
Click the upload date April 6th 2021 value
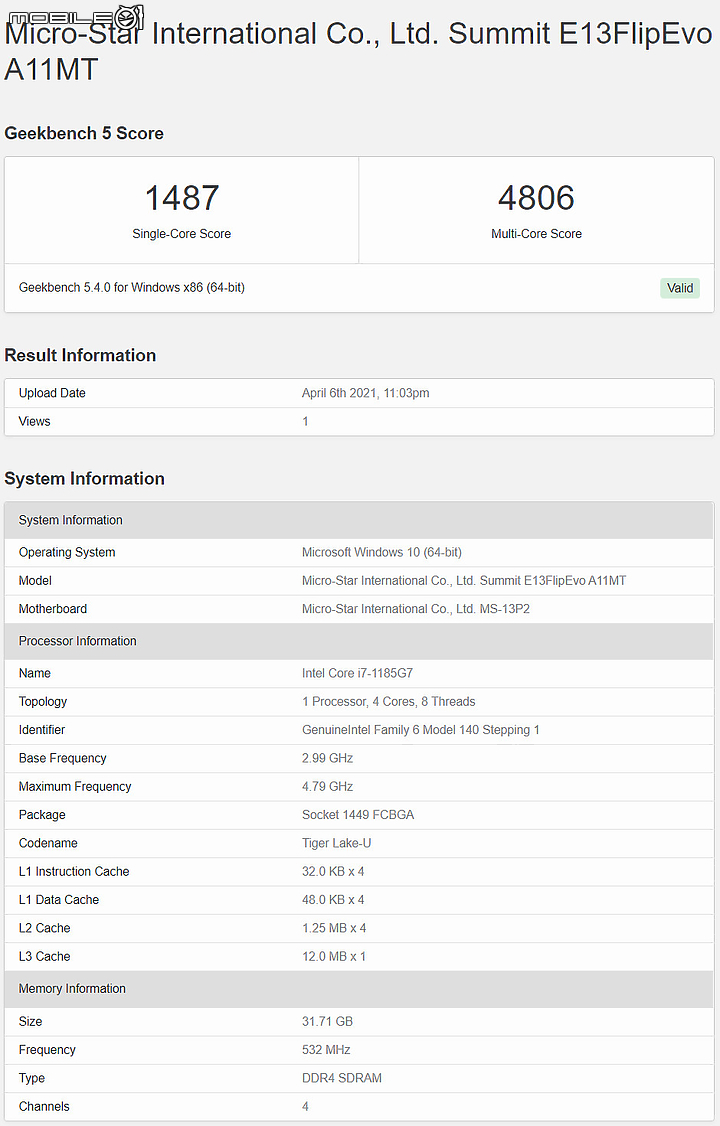[x=365, y=393]
